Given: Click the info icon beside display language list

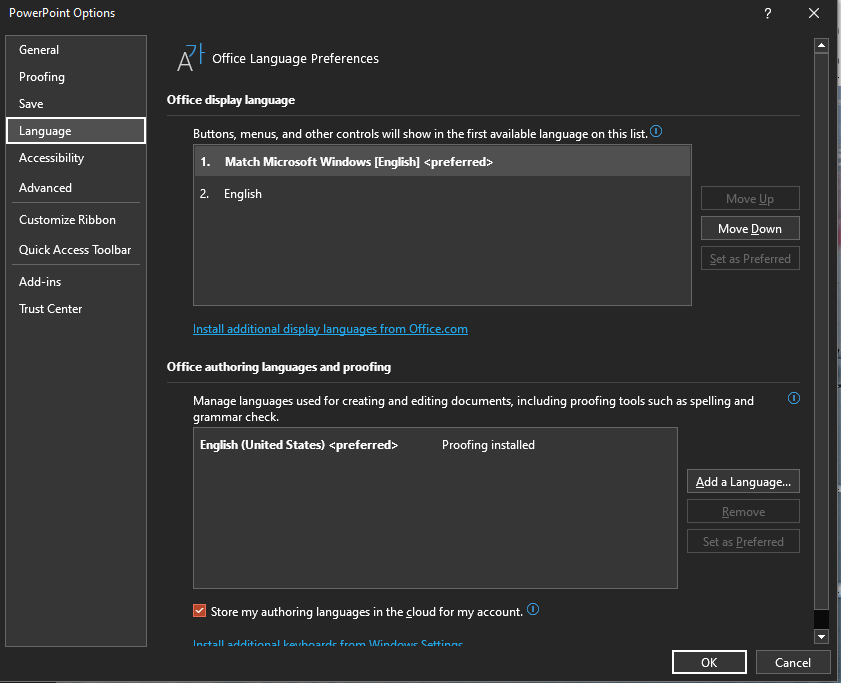Looking at the screenshot, I should (655, 131).
